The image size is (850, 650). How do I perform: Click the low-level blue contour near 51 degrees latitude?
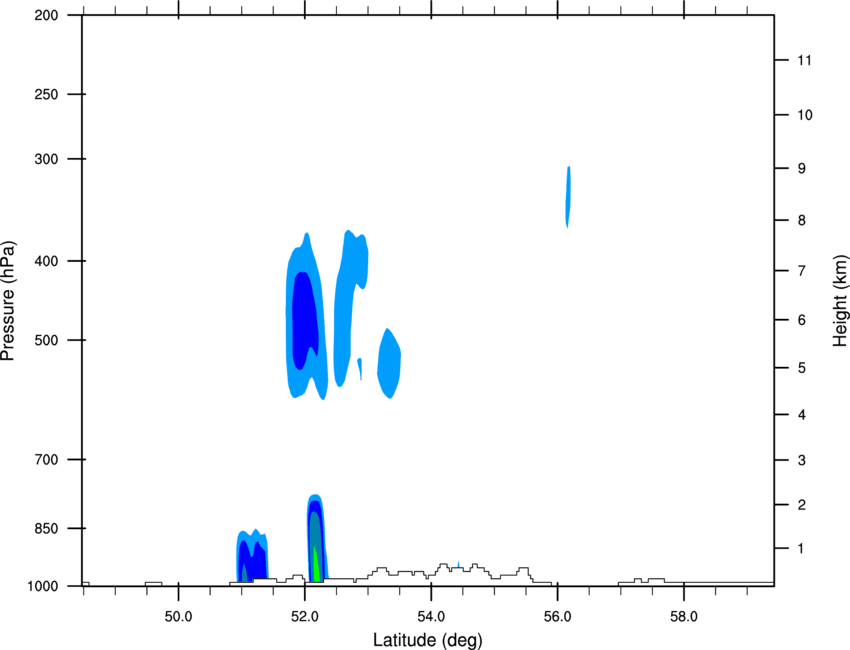(252, 556)
